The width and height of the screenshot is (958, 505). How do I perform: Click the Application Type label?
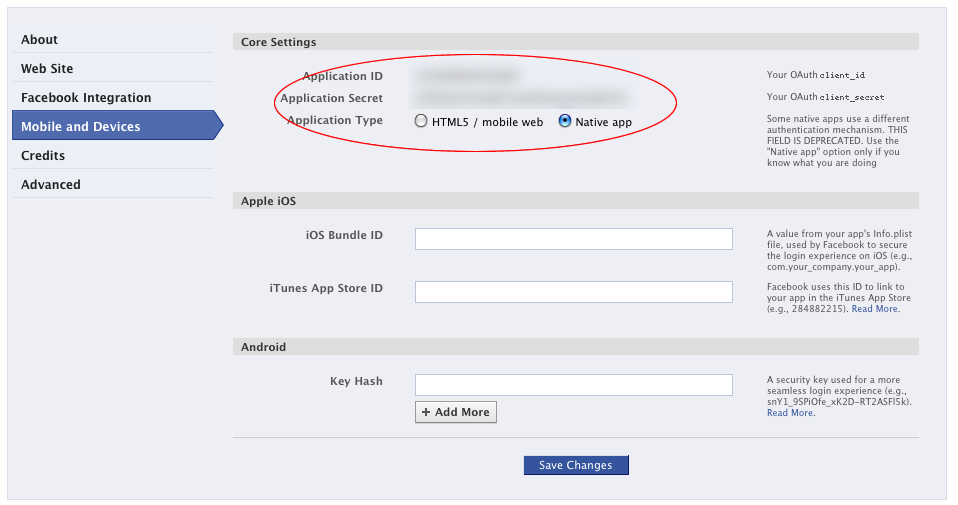pyautogui.click(x=335, y=120)
